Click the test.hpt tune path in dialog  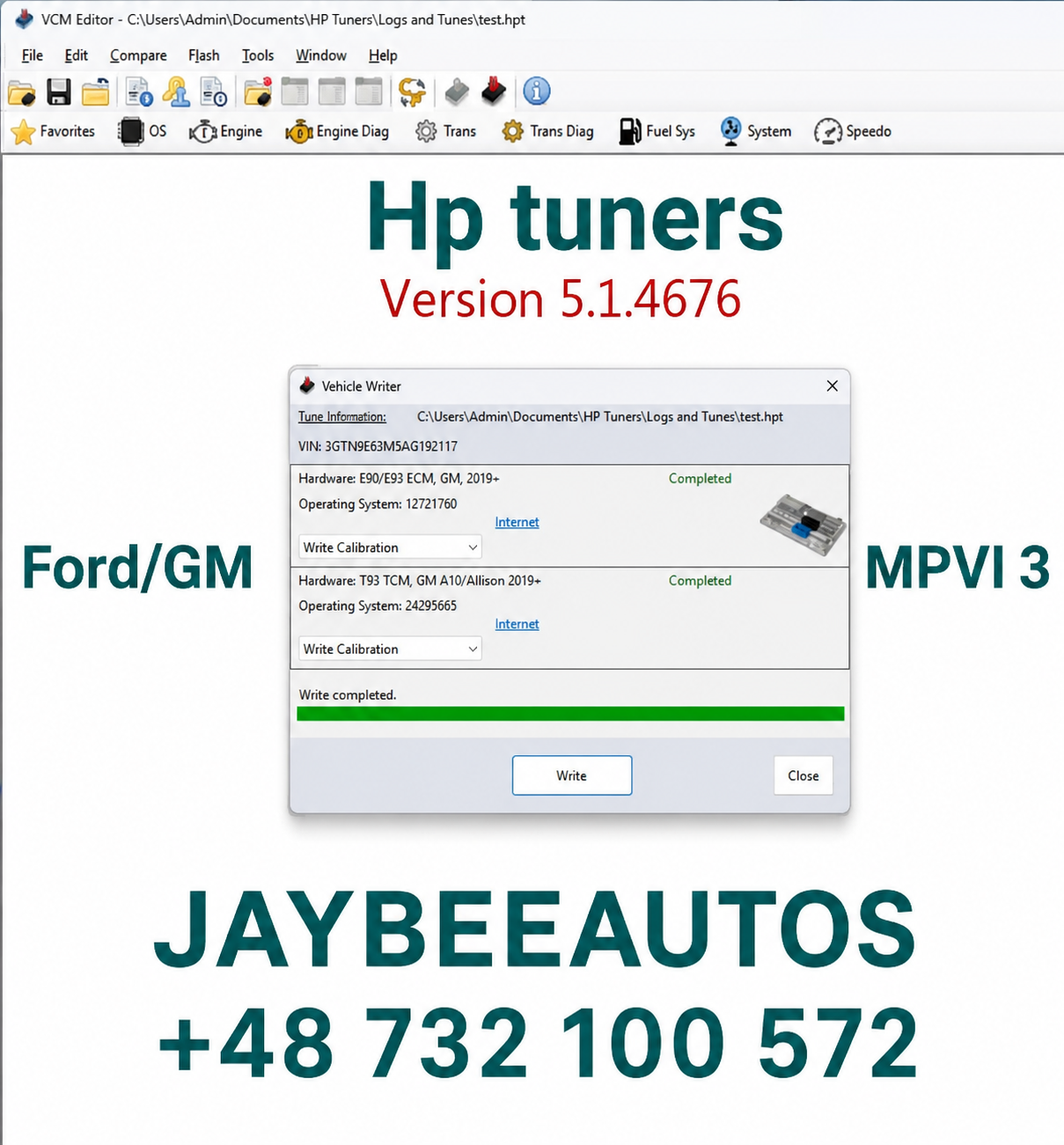[x=600, y=416]
